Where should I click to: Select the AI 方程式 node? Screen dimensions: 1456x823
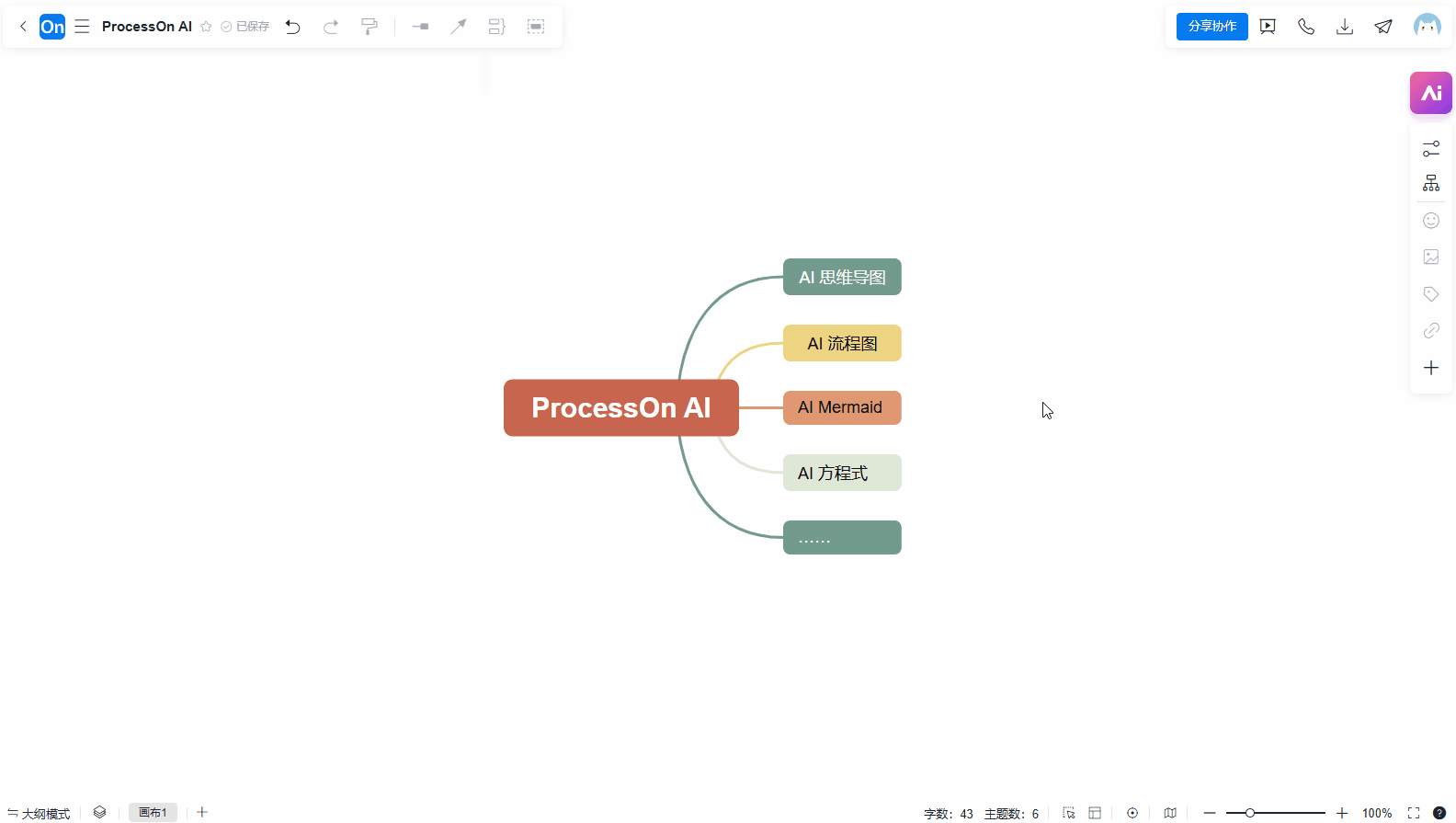coord(842,473)
